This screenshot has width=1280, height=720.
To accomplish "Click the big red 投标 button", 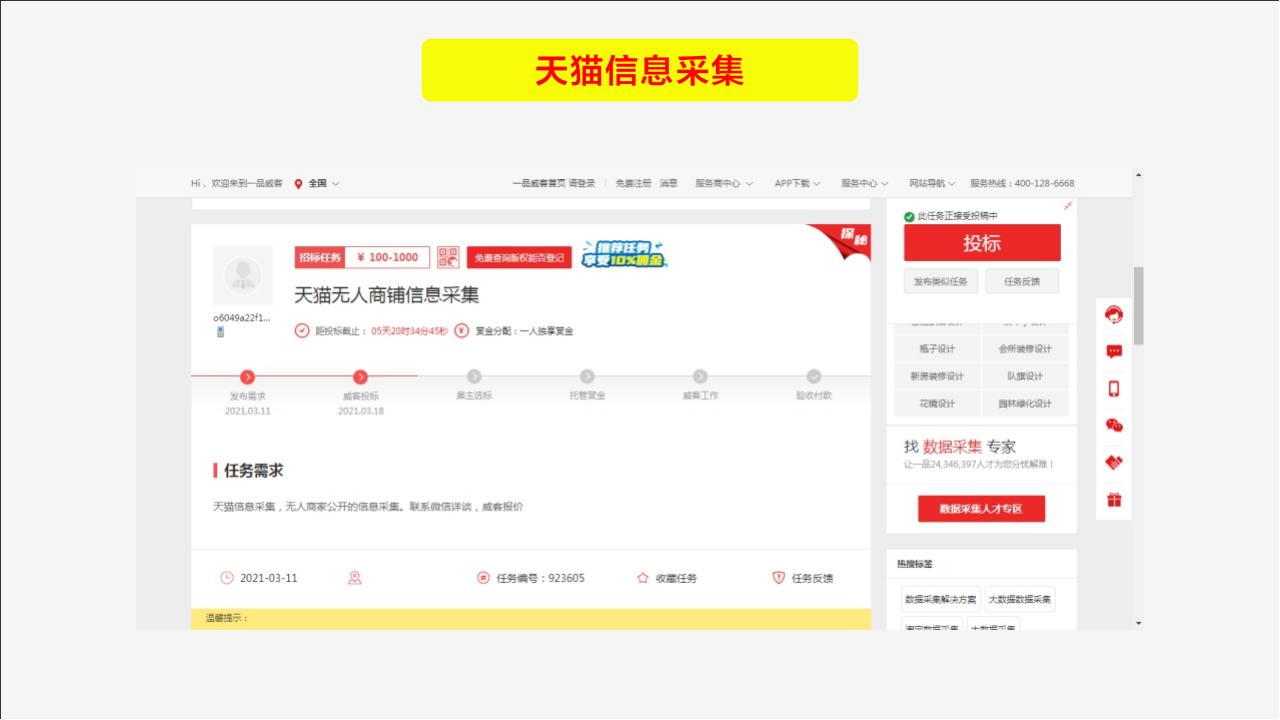I will [x=982, y=243].
